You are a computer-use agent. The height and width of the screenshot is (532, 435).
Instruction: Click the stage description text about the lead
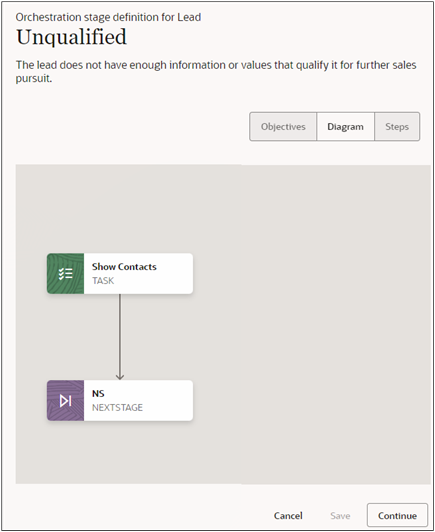pos(216,72)
